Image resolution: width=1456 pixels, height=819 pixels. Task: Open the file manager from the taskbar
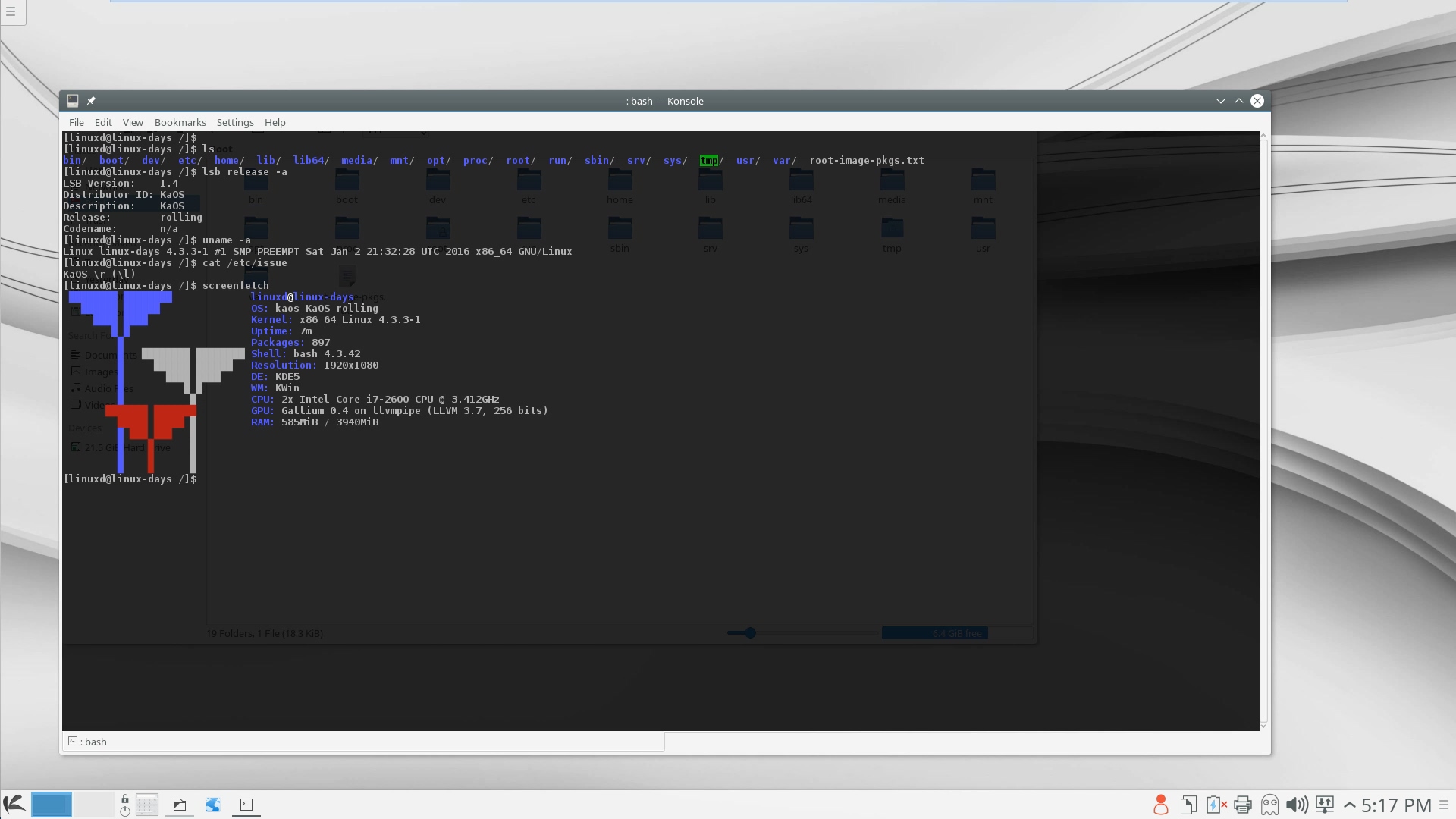pos(180,805)
